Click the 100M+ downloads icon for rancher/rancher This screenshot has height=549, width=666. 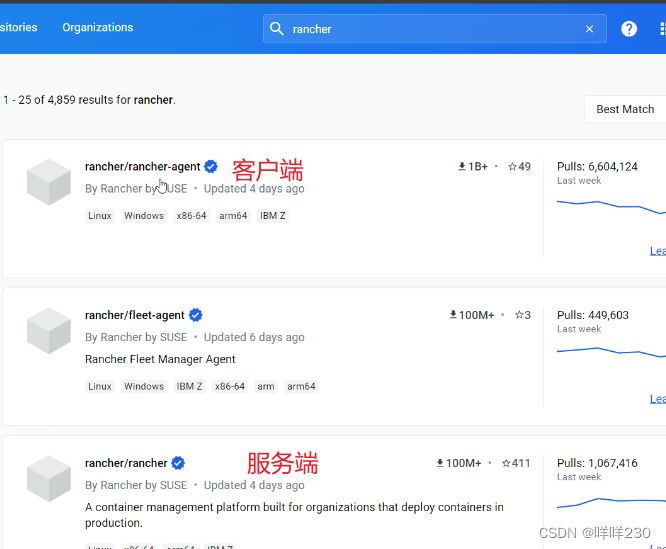(440, 463)
